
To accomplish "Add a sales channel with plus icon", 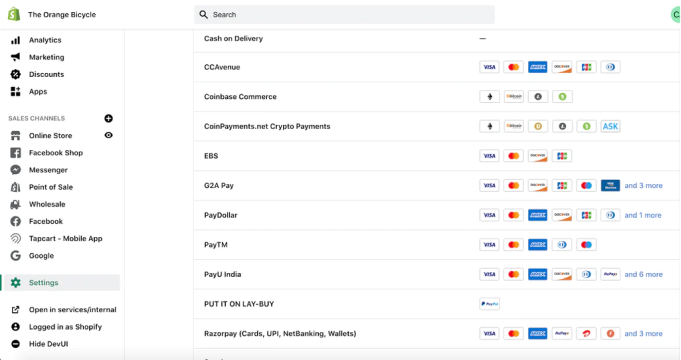I will pos(109,118).
